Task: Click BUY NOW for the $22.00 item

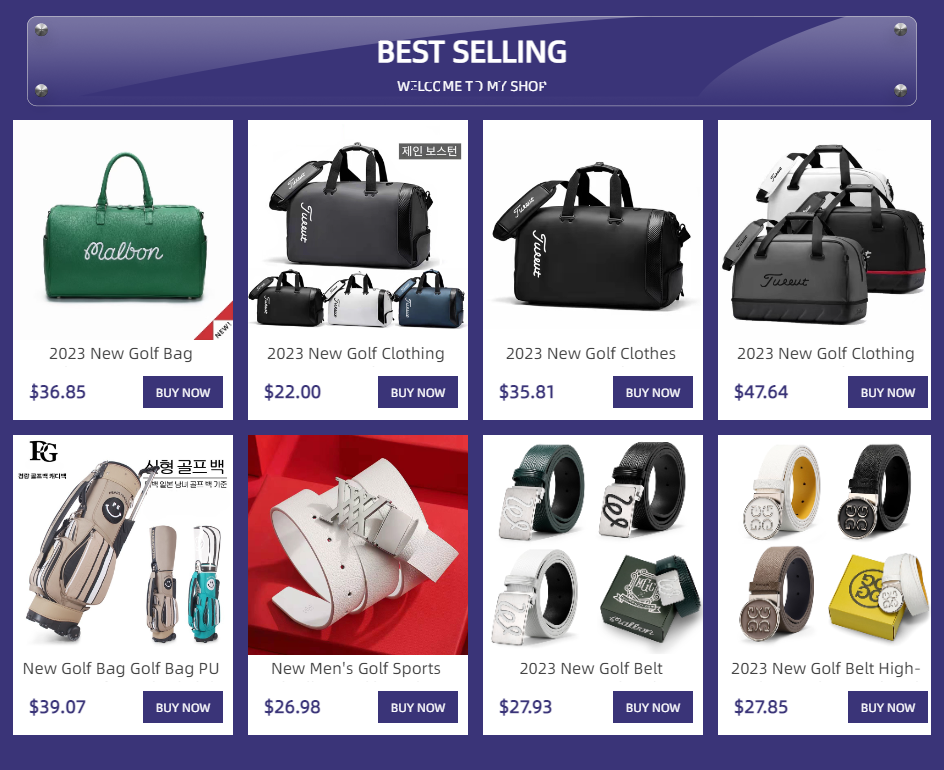Action: [418, 392]
